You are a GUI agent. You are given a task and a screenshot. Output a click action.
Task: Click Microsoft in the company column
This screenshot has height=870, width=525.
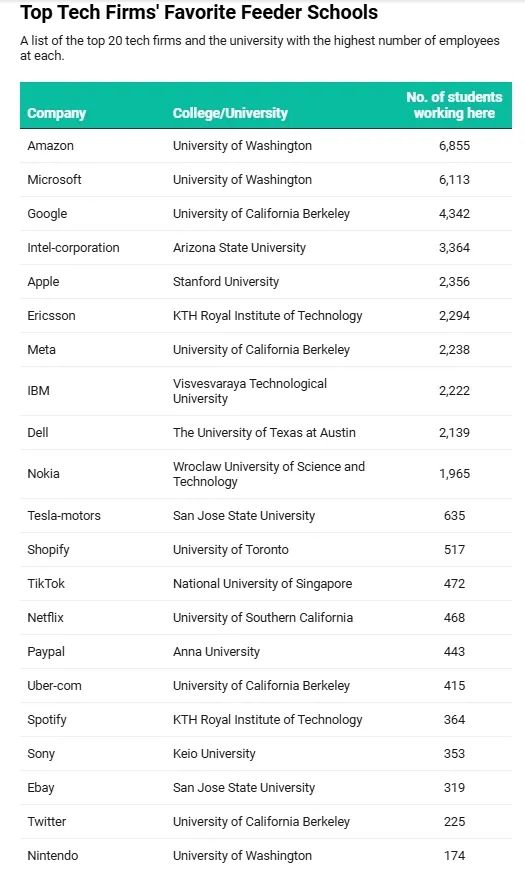[54, 179]
